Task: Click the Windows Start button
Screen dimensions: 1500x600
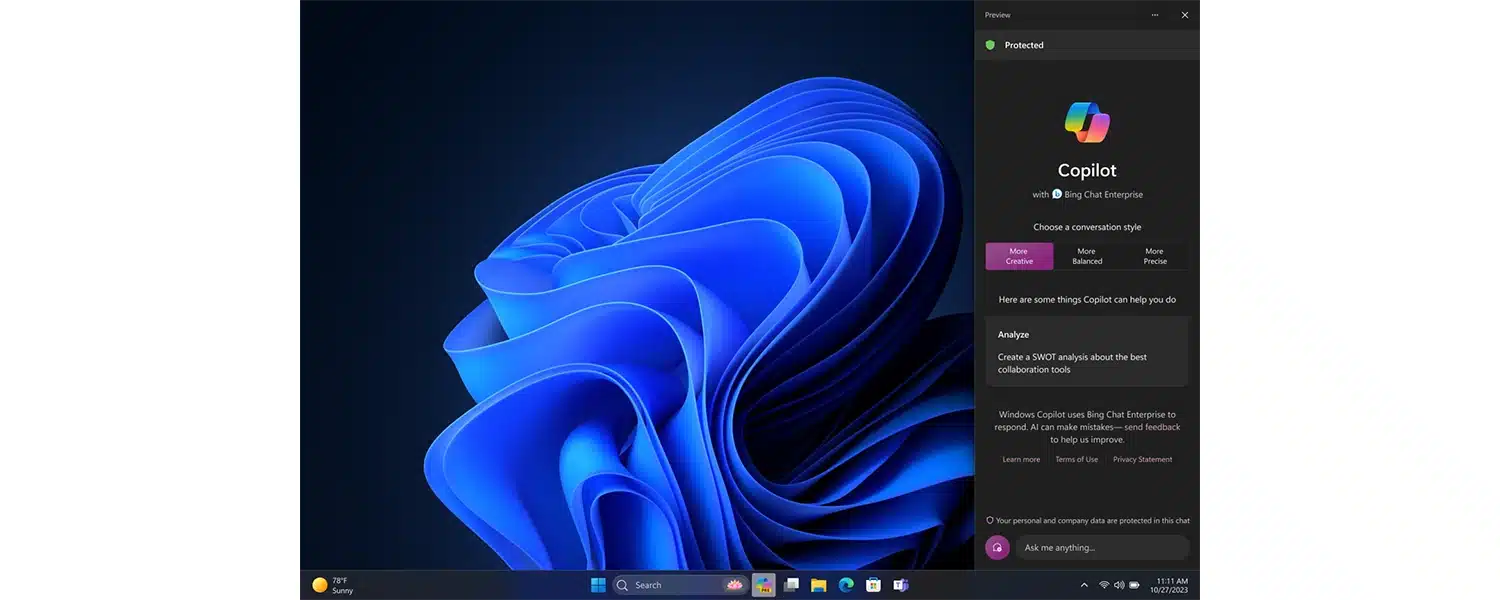Action: click(598, 585)
